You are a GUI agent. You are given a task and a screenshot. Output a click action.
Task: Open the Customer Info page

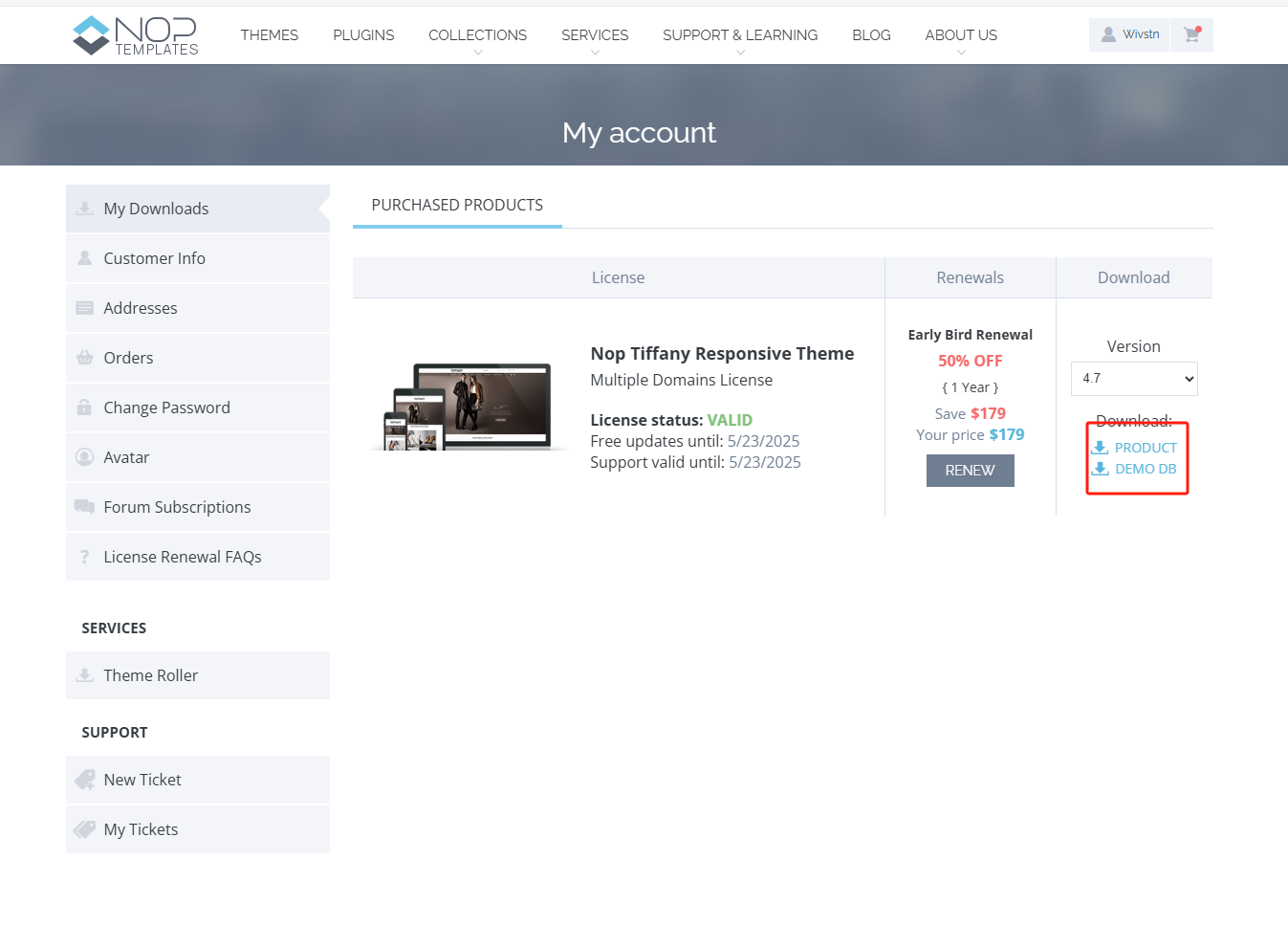click(198, 258)
